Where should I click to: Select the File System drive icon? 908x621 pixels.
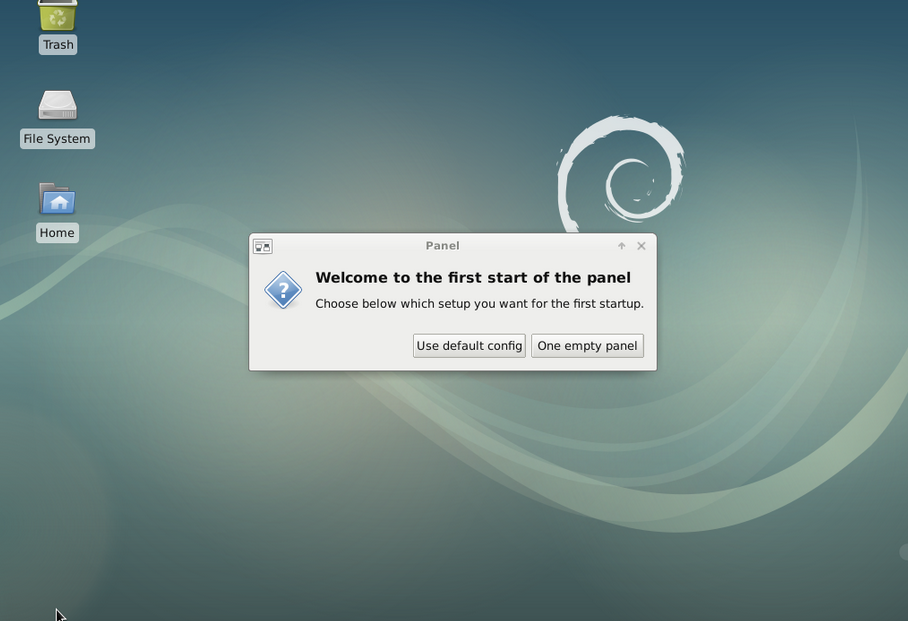tap(57, 106)
